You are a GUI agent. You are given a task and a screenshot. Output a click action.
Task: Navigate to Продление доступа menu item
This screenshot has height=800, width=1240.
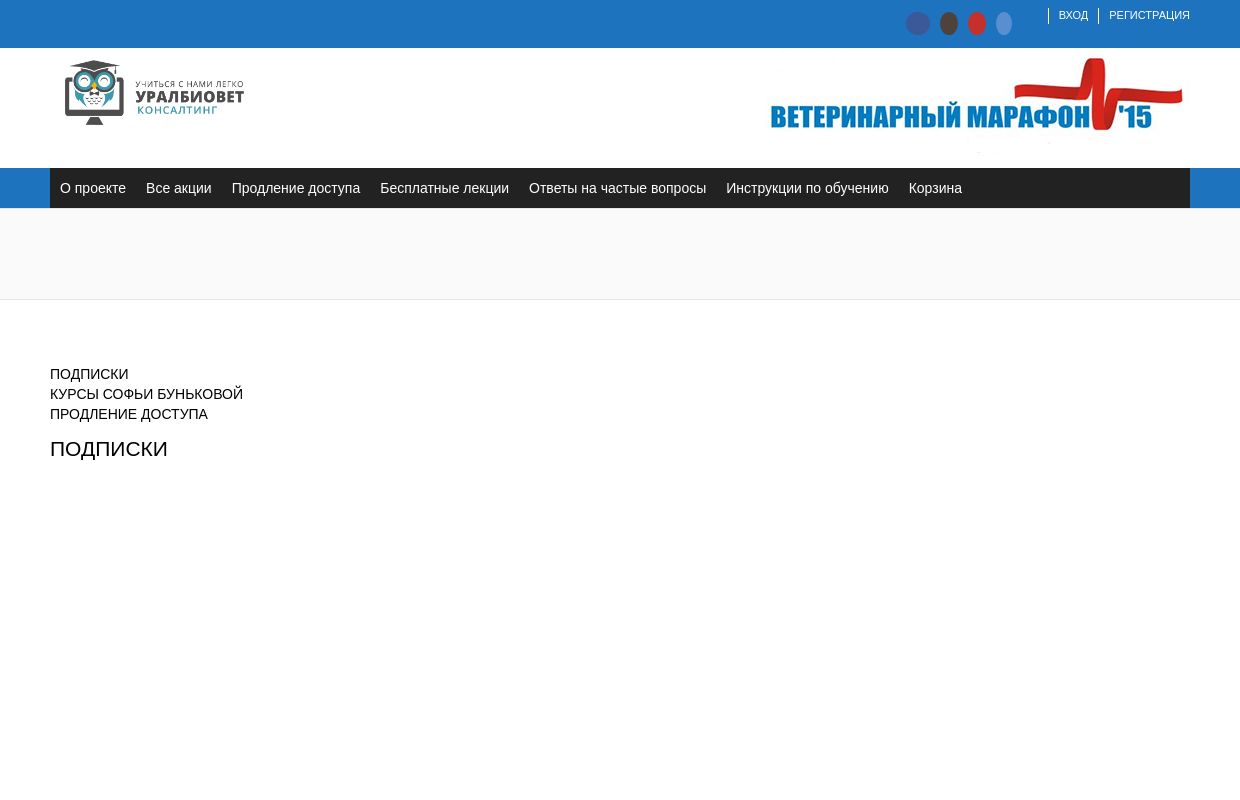pyautogui.click(x=295, y=188)
